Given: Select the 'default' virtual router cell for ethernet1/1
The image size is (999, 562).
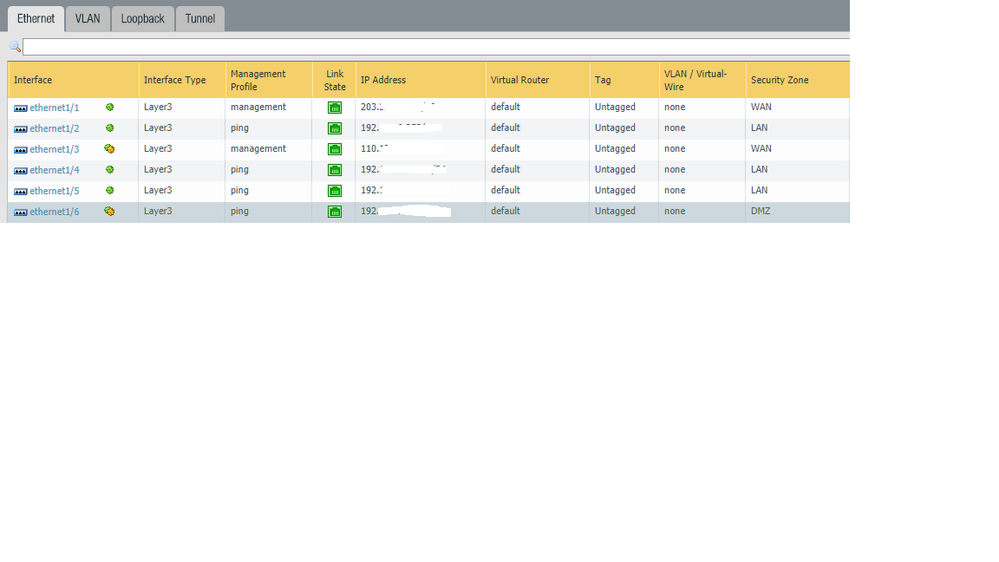Looking at the screenshot, I should coord(538,107).
